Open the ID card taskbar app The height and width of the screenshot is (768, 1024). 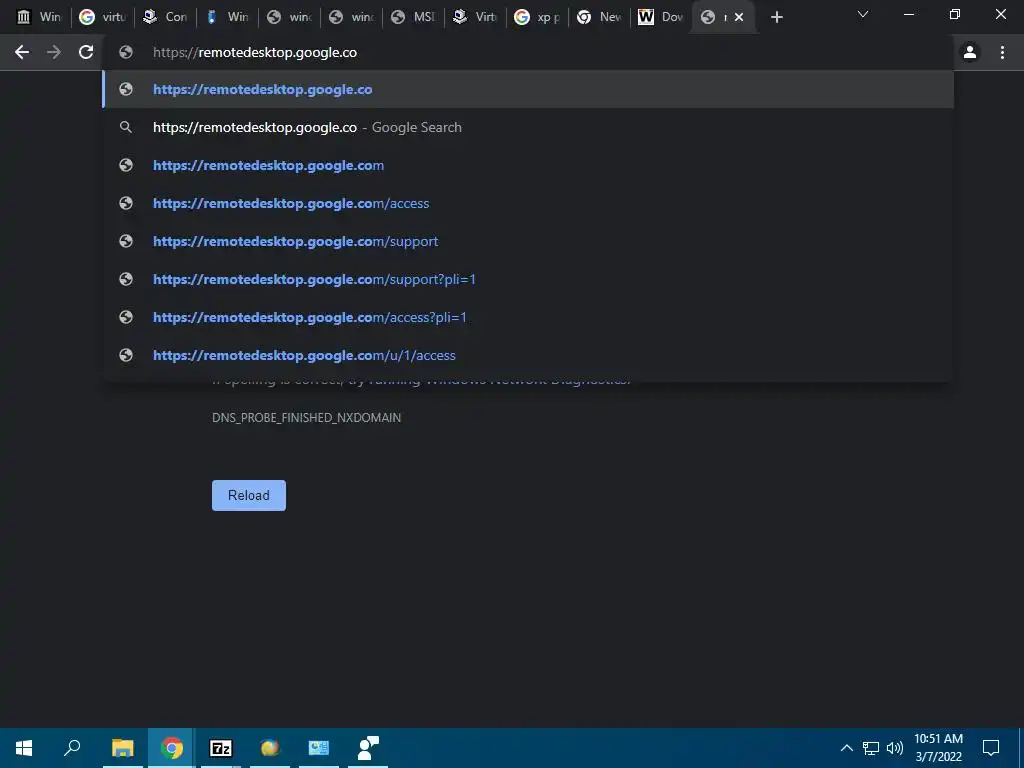[x=319, y=748]
